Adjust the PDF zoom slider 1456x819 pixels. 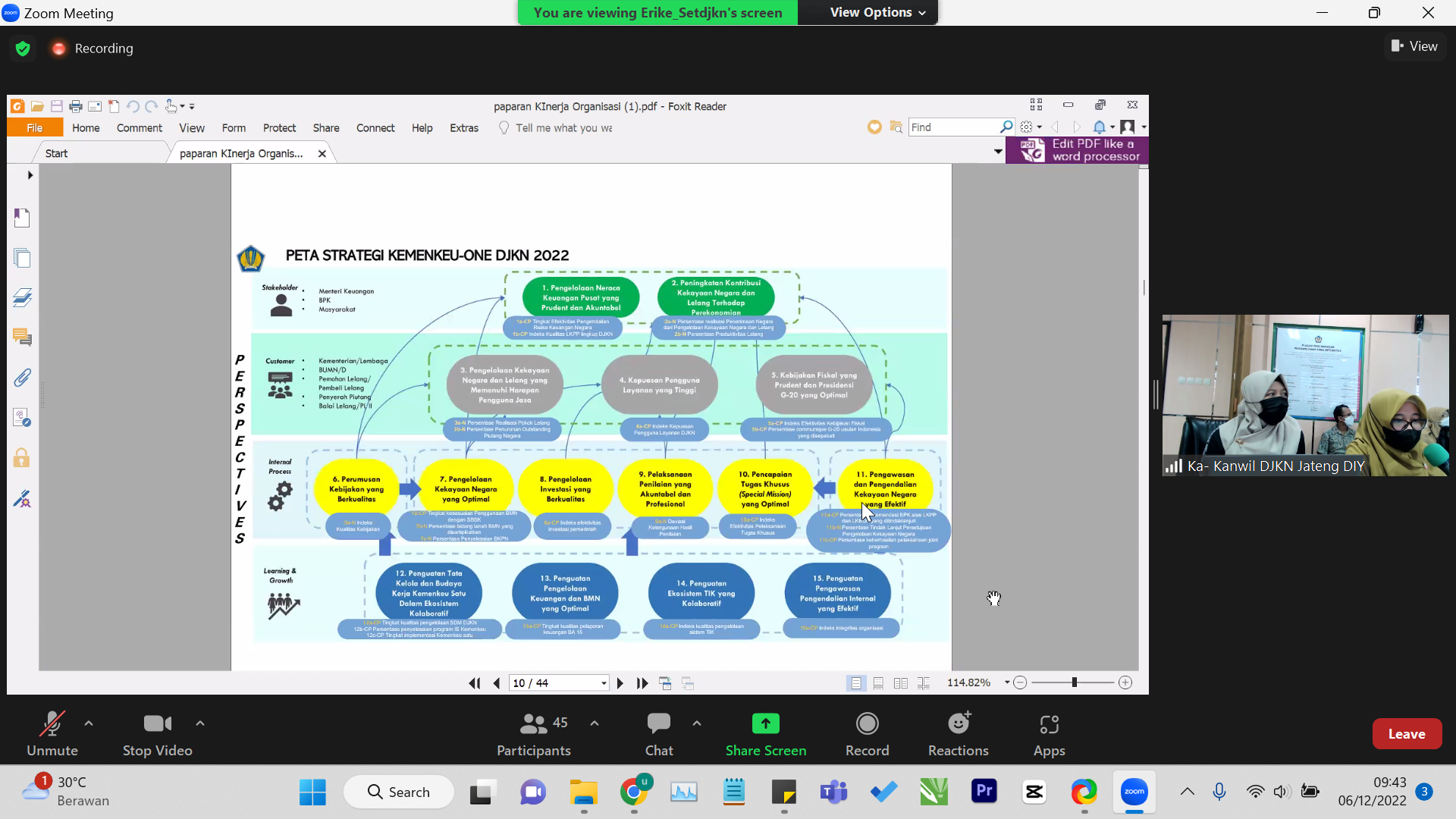point(1074,682)
